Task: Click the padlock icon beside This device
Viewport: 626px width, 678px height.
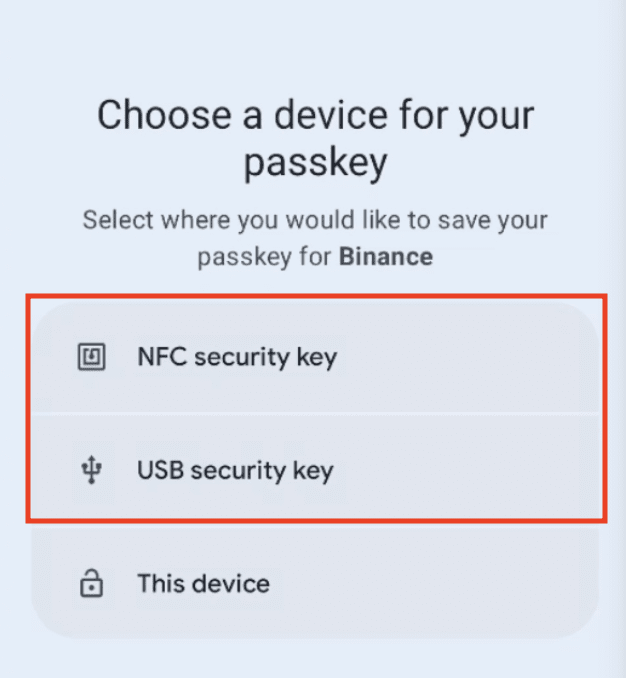Action: pos(92,583)
